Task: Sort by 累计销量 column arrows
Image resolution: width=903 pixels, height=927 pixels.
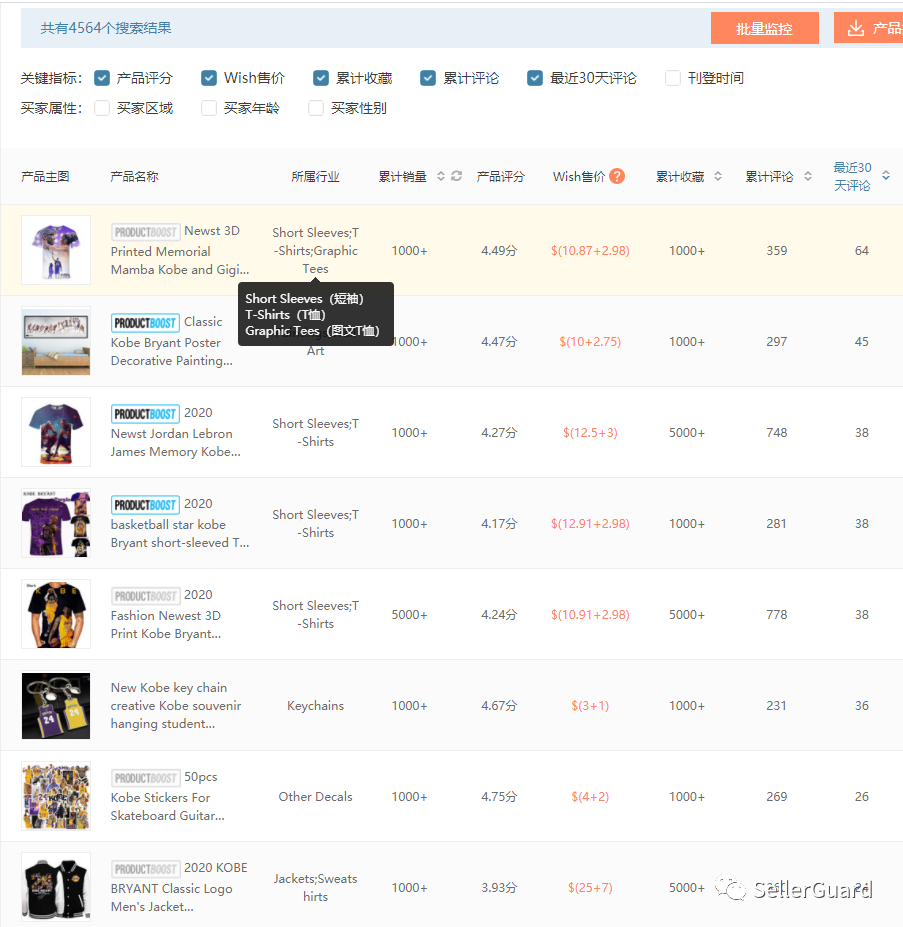Action: click(441, 176)
